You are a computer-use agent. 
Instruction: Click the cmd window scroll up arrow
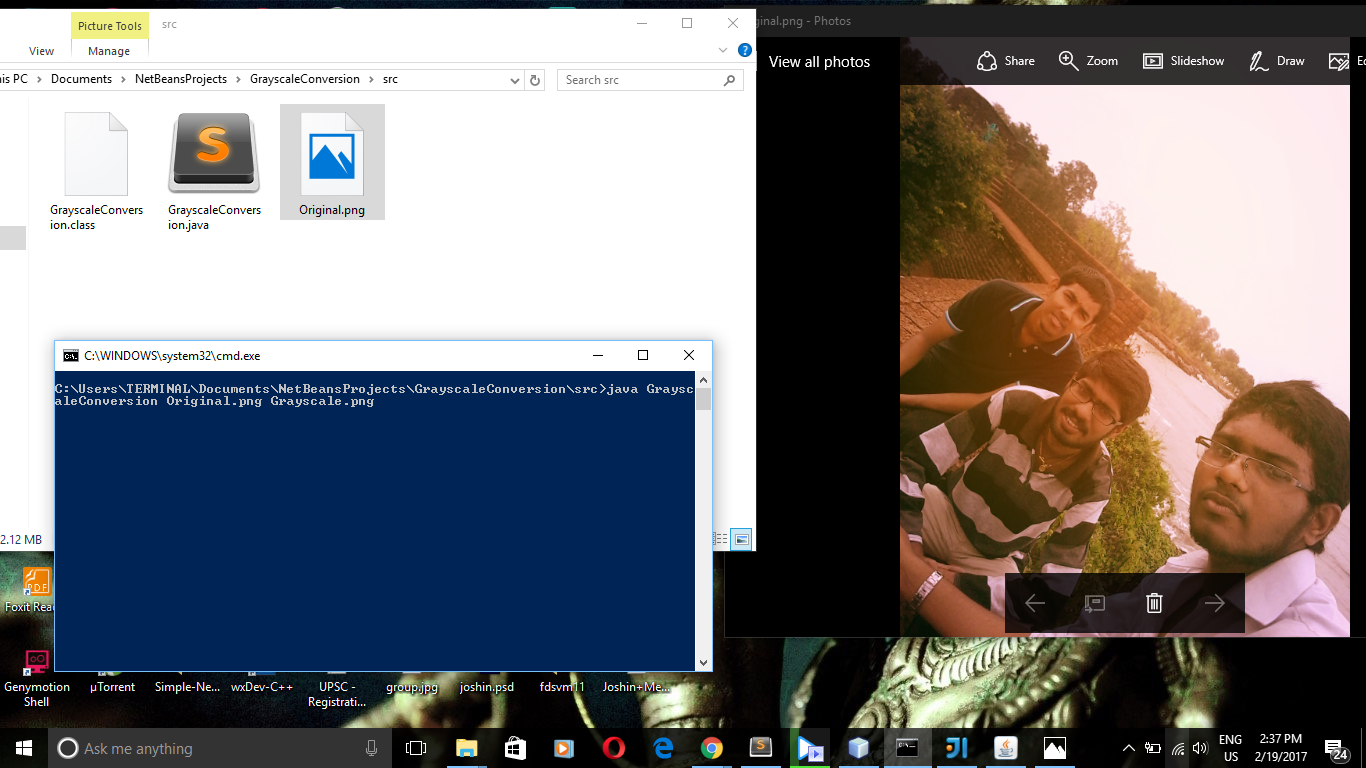[704, 381]
